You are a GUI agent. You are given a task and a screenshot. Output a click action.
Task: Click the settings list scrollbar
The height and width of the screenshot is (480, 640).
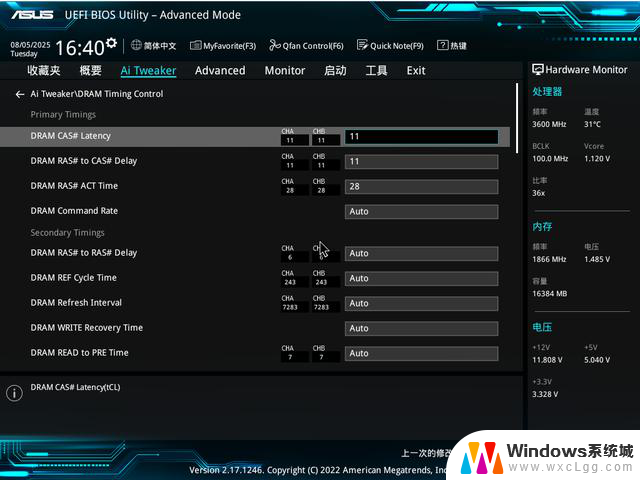(517, 118)
